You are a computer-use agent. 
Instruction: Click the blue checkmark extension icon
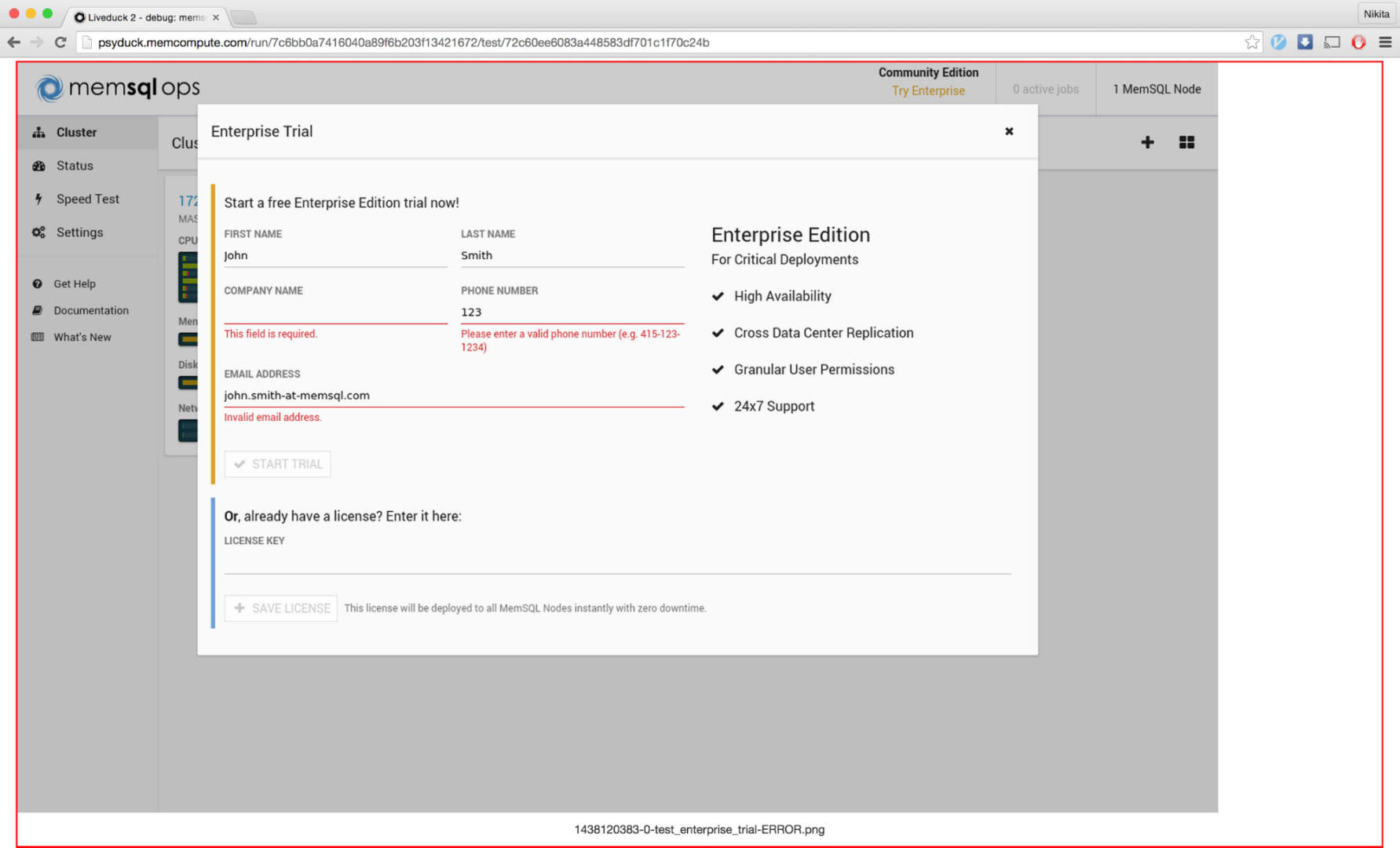[x=1278, y=42]
